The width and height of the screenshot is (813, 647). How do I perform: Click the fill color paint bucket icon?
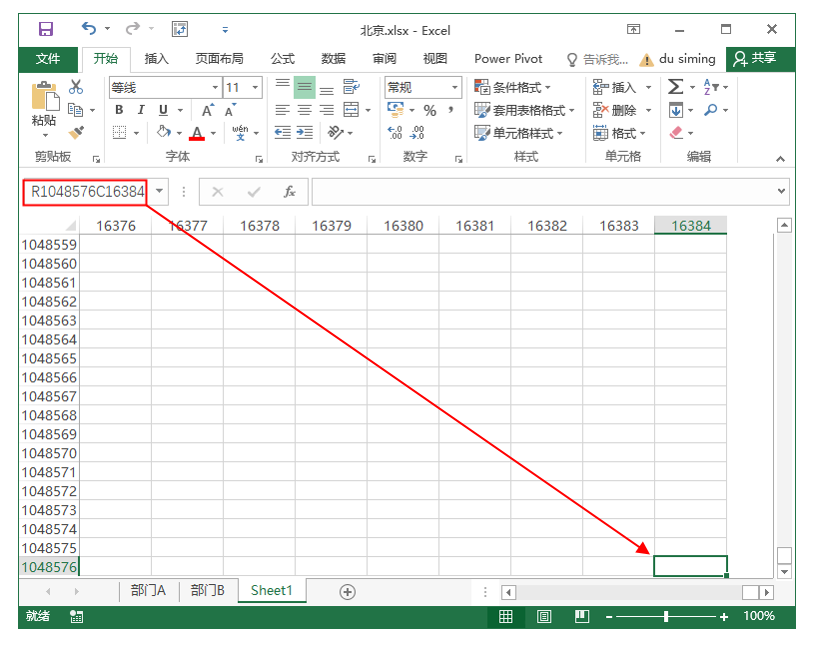click(x=164, y=133)
